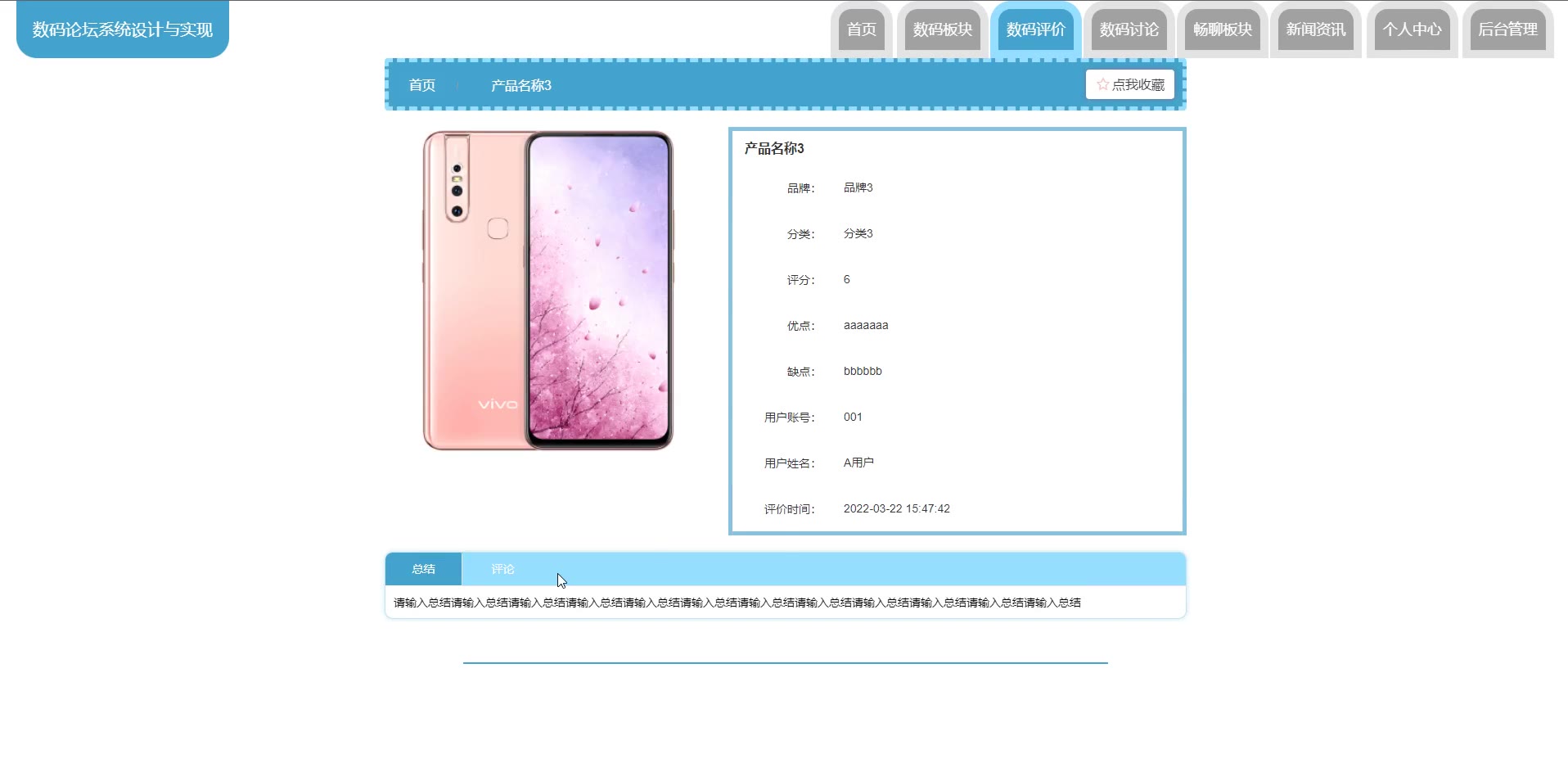Open the 首页 navigation tab
The height and width of the screenshot is (763, 1568).
click(861, 29)
